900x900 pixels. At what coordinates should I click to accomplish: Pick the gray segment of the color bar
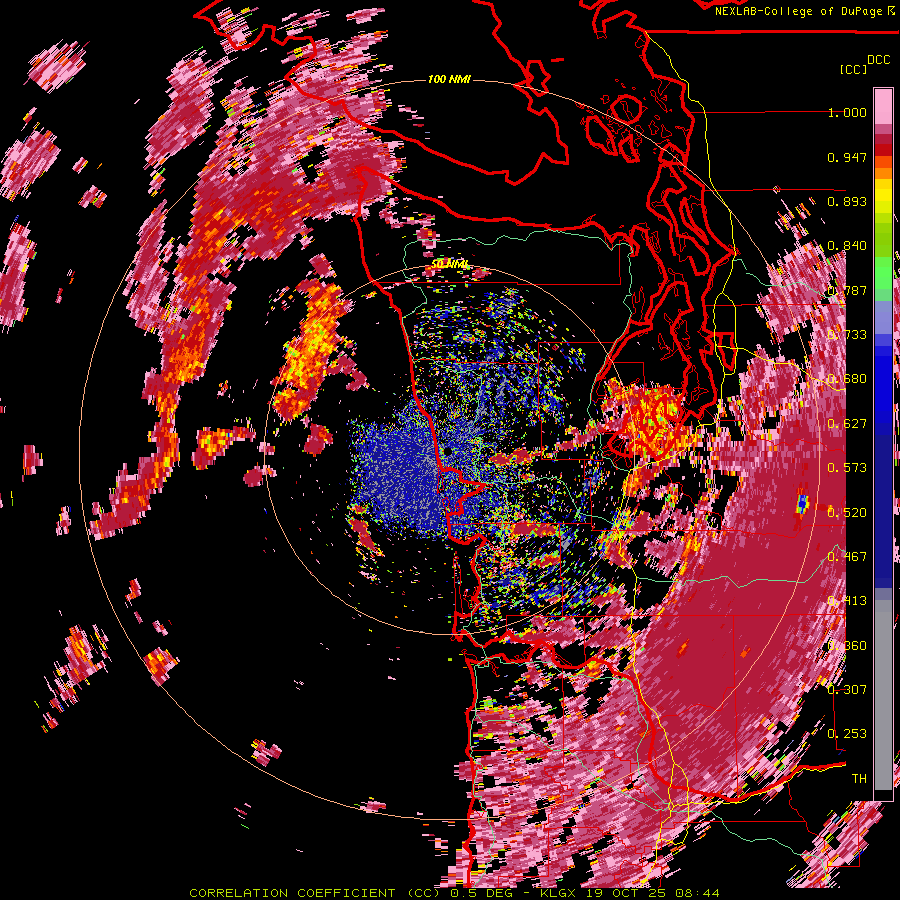[883, 695]
